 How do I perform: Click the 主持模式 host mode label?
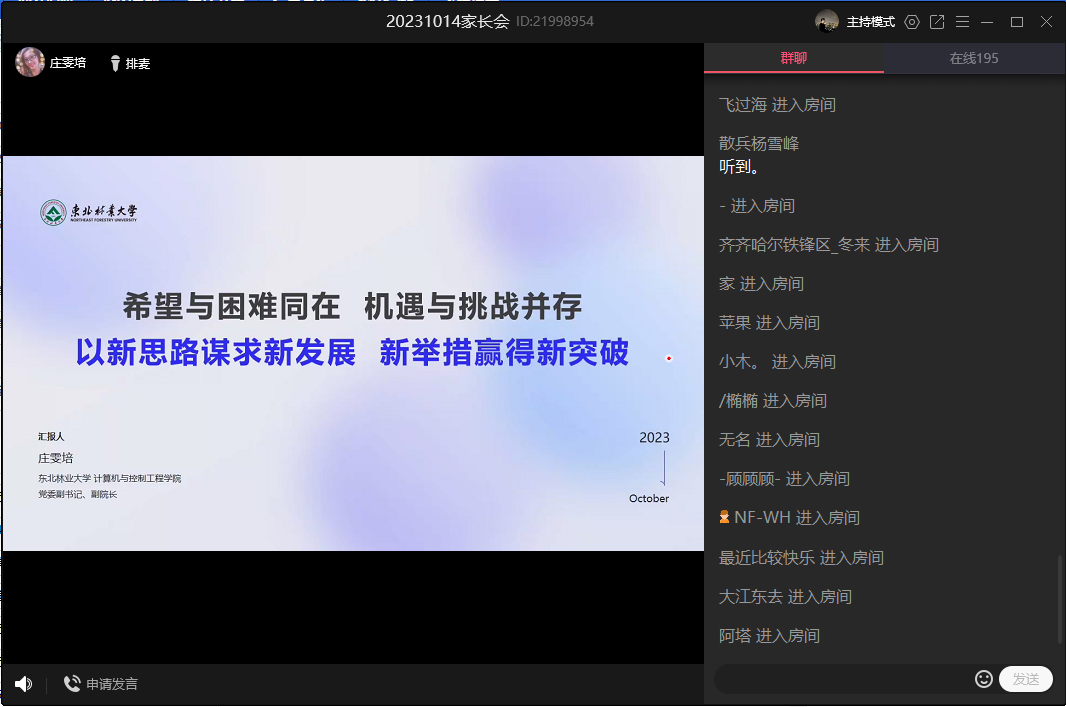coord(870,22)
